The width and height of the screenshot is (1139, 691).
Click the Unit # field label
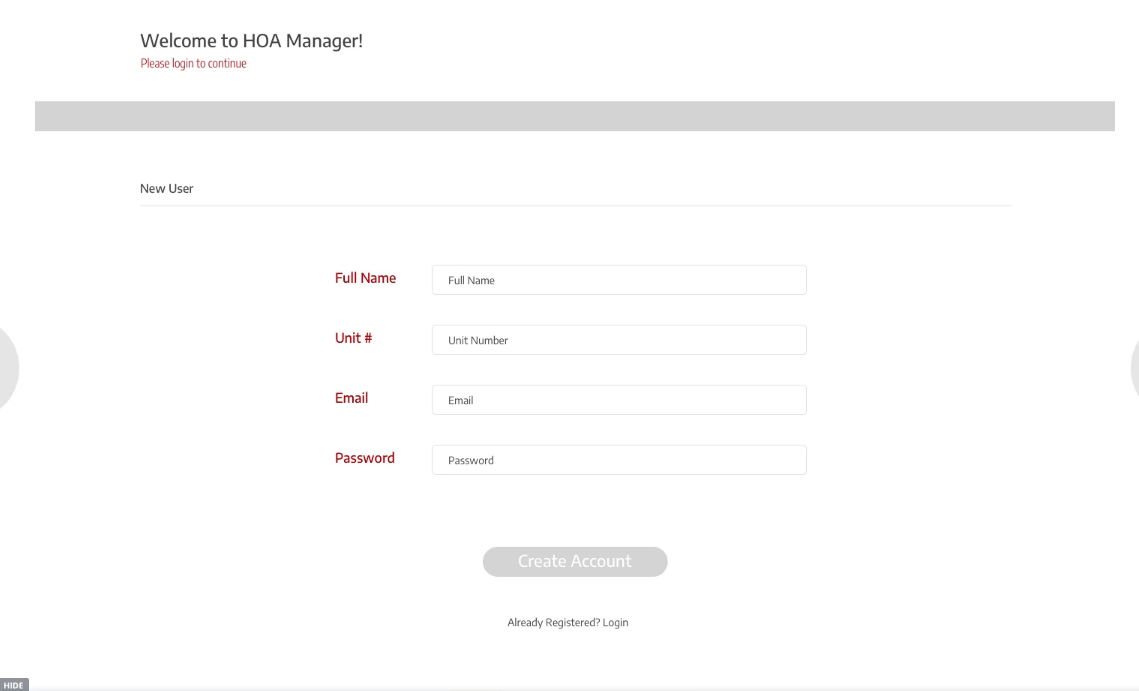click(x=353, y=338)
